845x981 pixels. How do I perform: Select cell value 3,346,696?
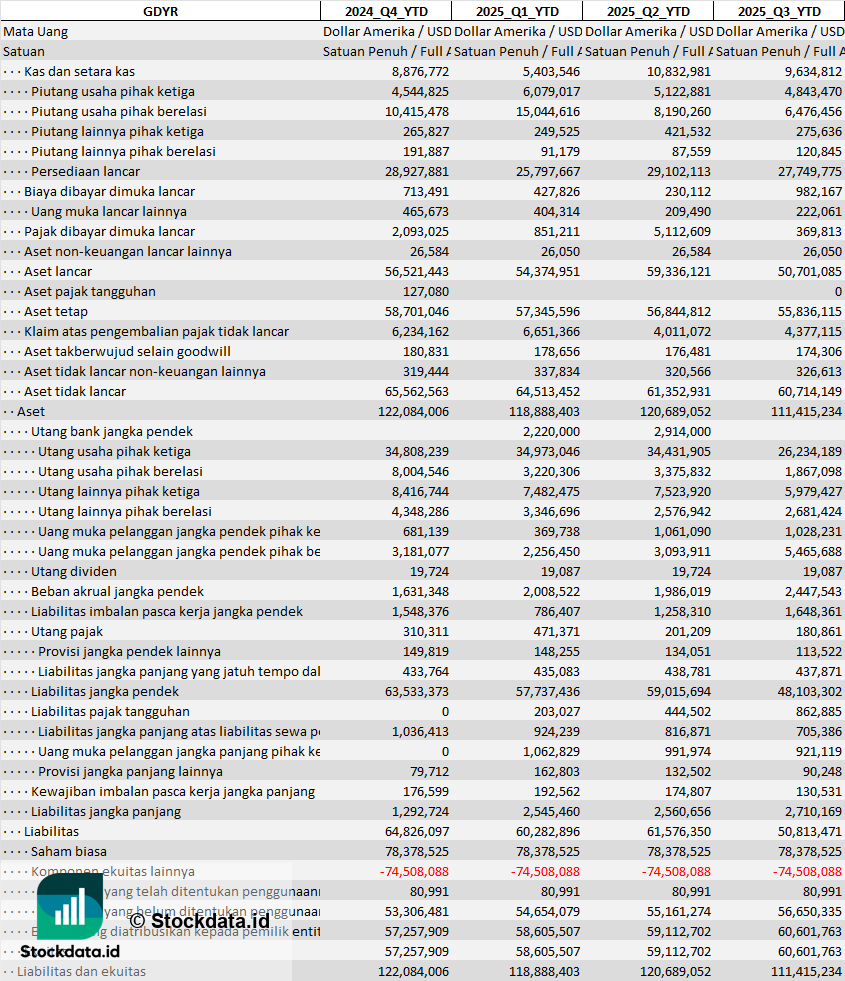click(x=552, y=512)
